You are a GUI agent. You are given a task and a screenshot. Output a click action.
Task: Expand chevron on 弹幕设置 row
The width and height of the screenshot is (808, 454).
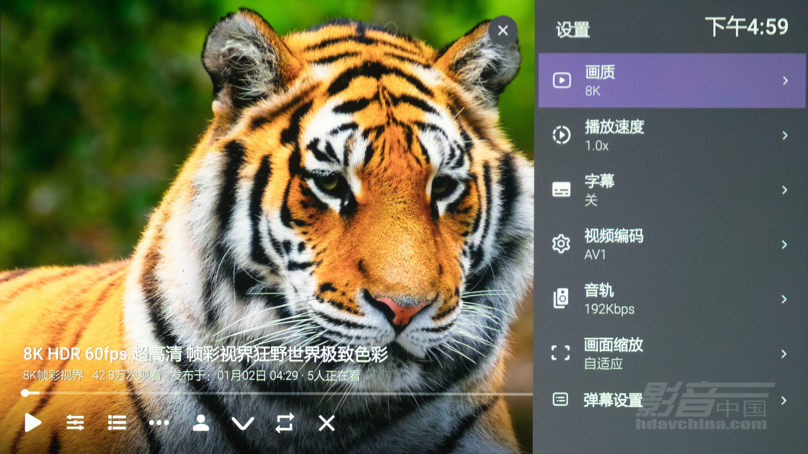click(x=784, y=400)
